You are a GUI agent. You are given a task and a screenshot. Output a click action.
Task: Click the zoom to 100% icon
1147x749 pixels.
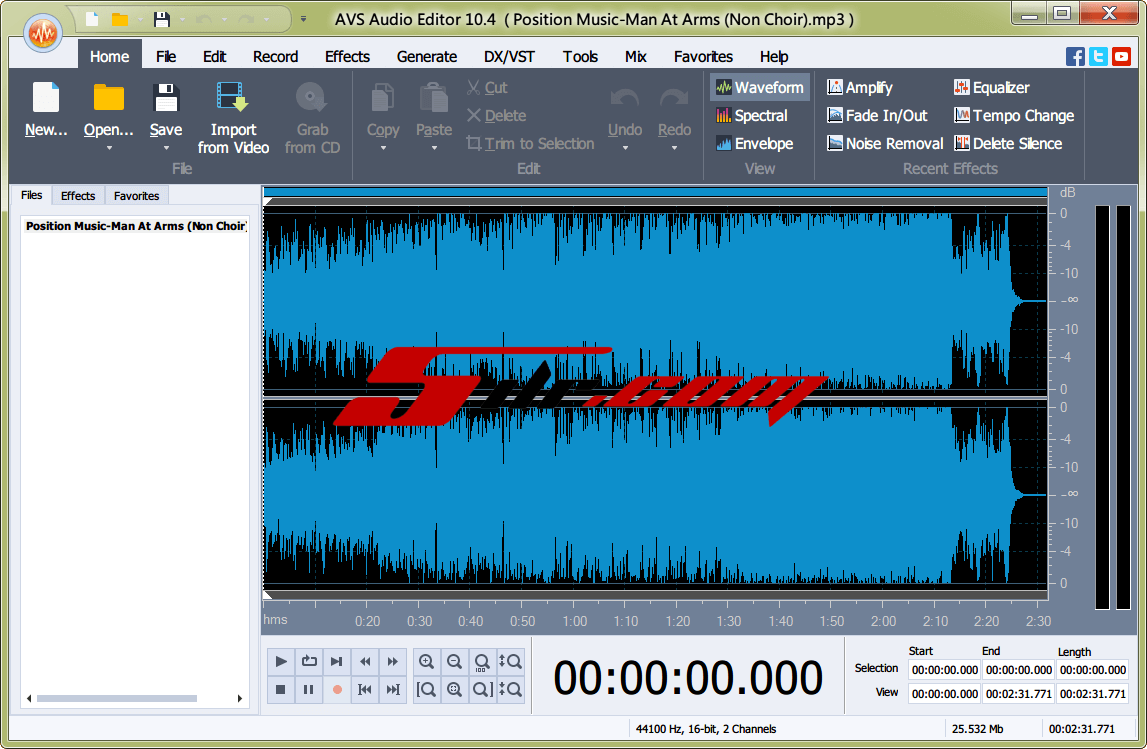482,661
